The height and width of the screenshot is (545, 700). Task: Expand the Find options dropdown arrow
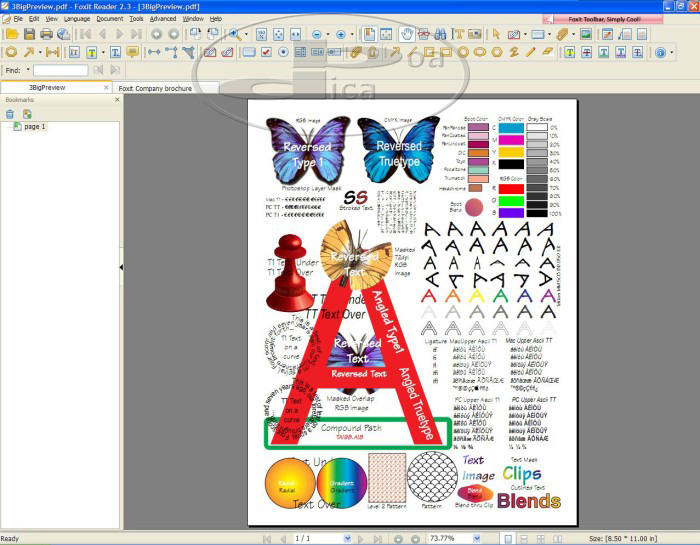coord(27,71)
